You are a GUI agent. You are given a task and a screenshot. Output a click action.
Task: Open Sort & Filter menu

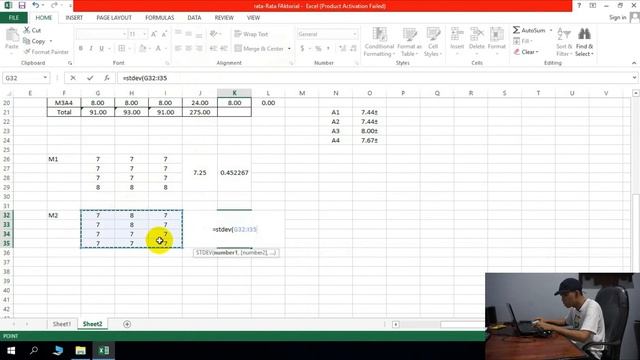564,42
